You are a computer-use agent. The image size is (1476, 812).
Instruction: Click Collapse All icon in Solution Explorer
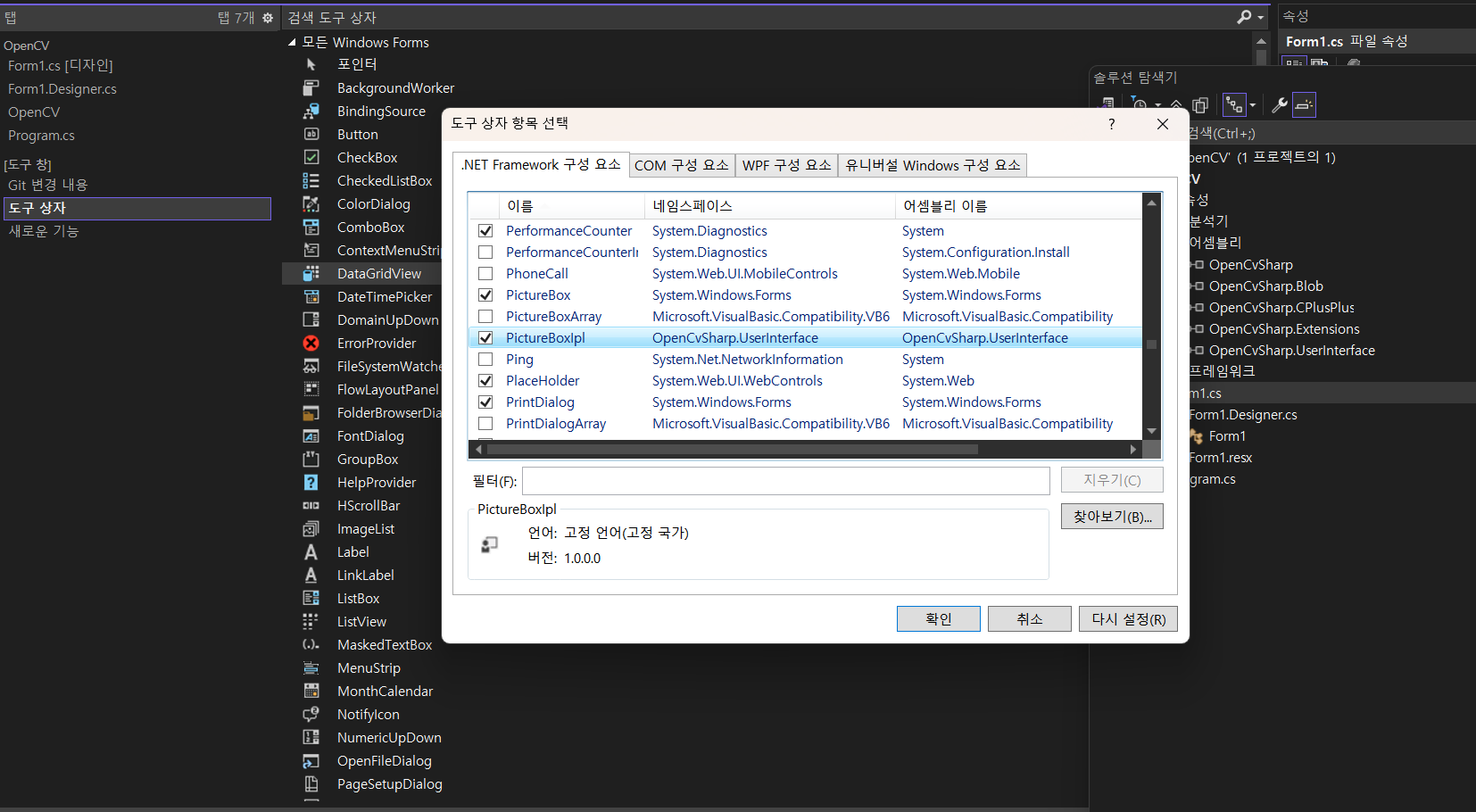[1177, 105]
